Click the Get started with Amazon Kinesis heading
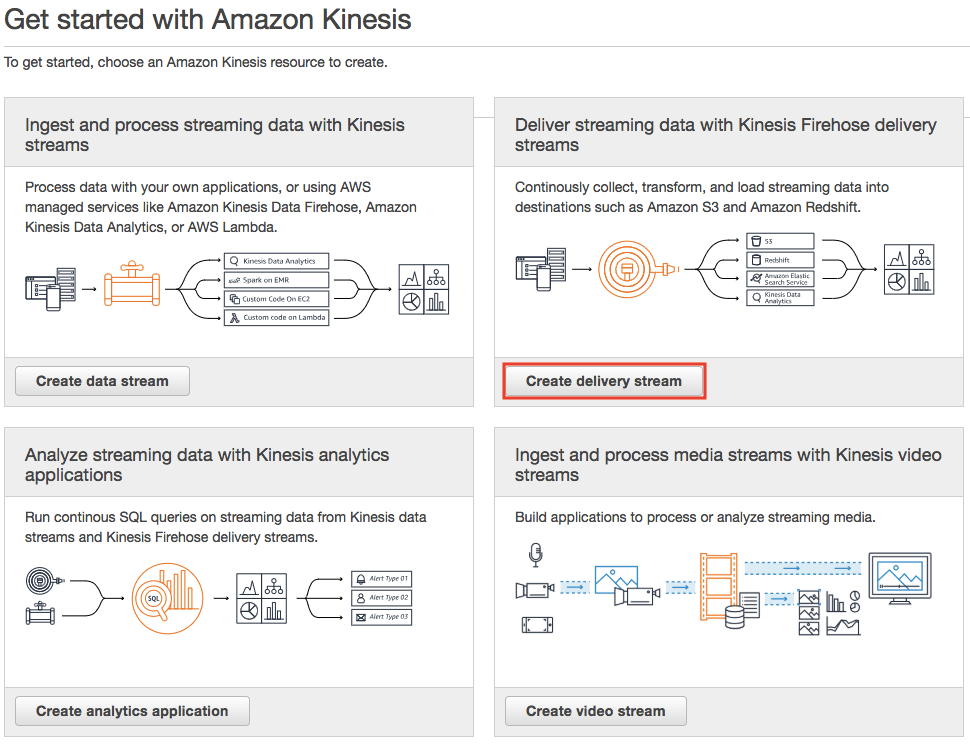This screenshot has width=970, height=748. point(208,19)
